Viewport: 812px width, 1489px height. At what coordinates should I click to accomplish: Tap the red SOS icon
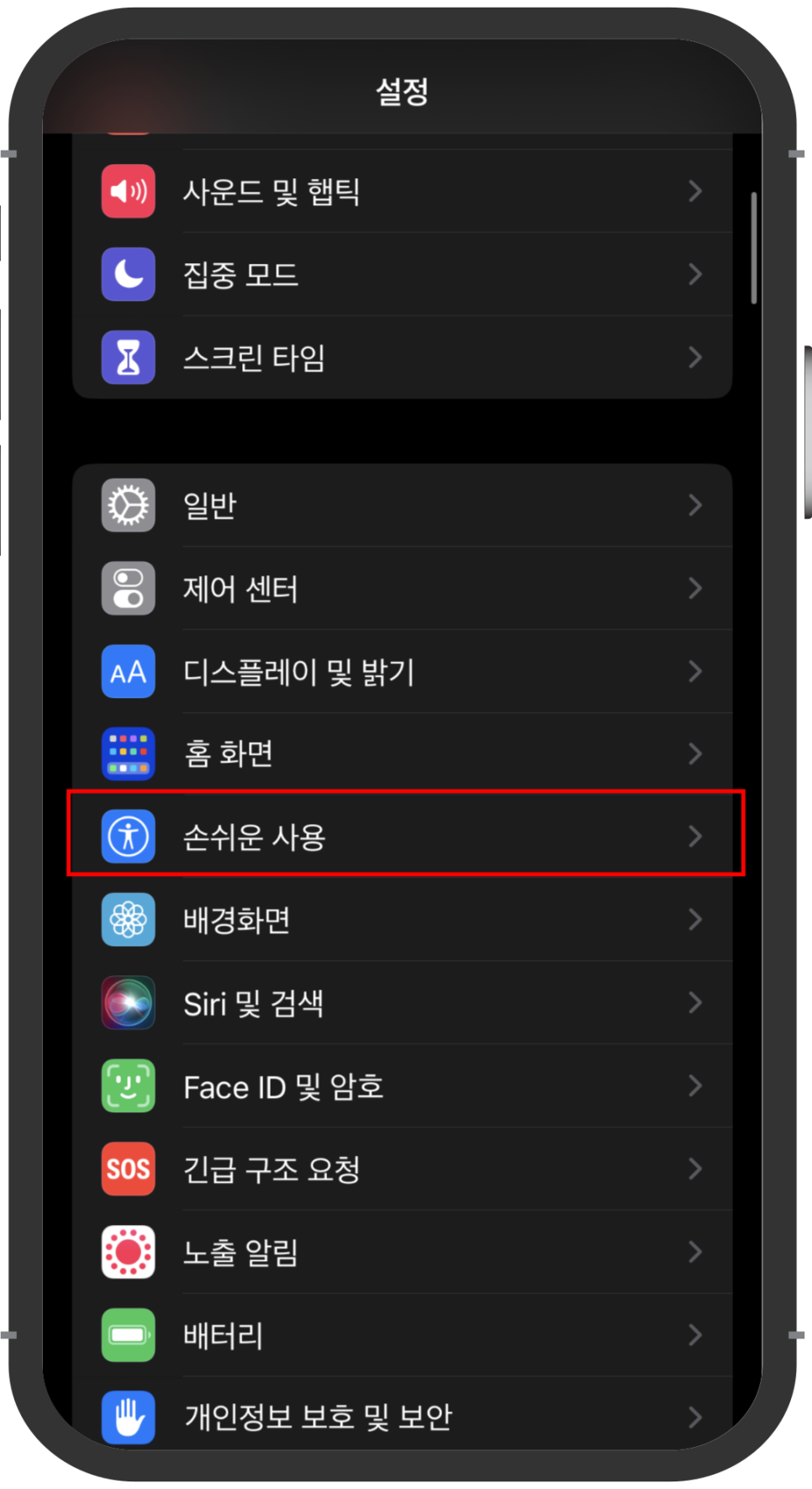coord(128,1169)
